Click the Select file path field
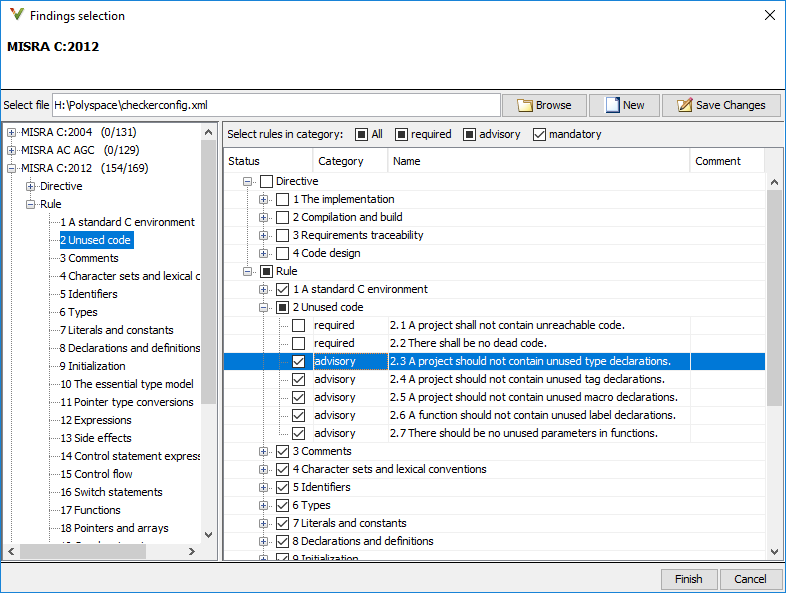Viewport: 786px width, 593px height. pos(276,105)
